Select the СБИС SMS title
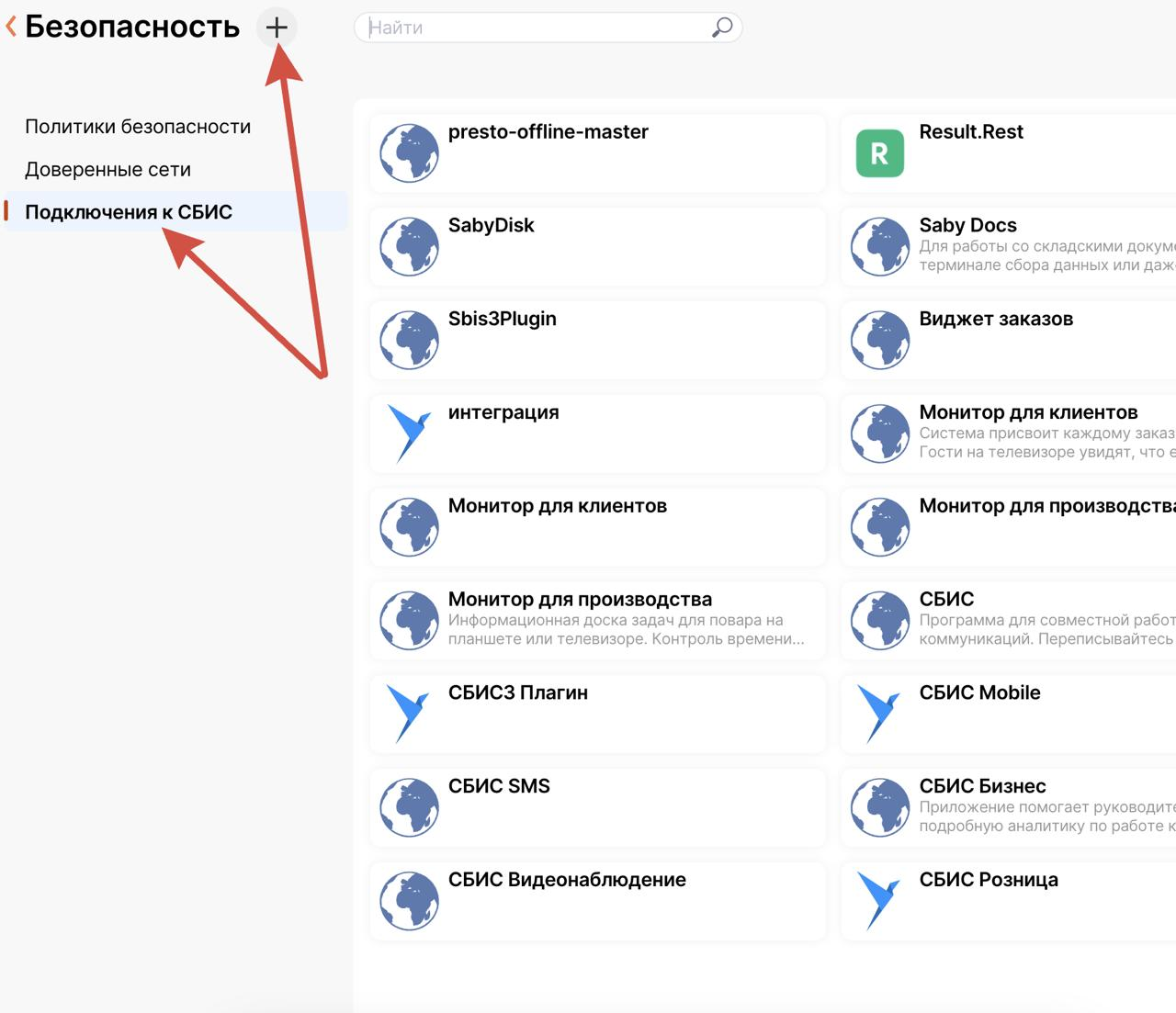The image size is (1176, 1013). click(499, 787)
